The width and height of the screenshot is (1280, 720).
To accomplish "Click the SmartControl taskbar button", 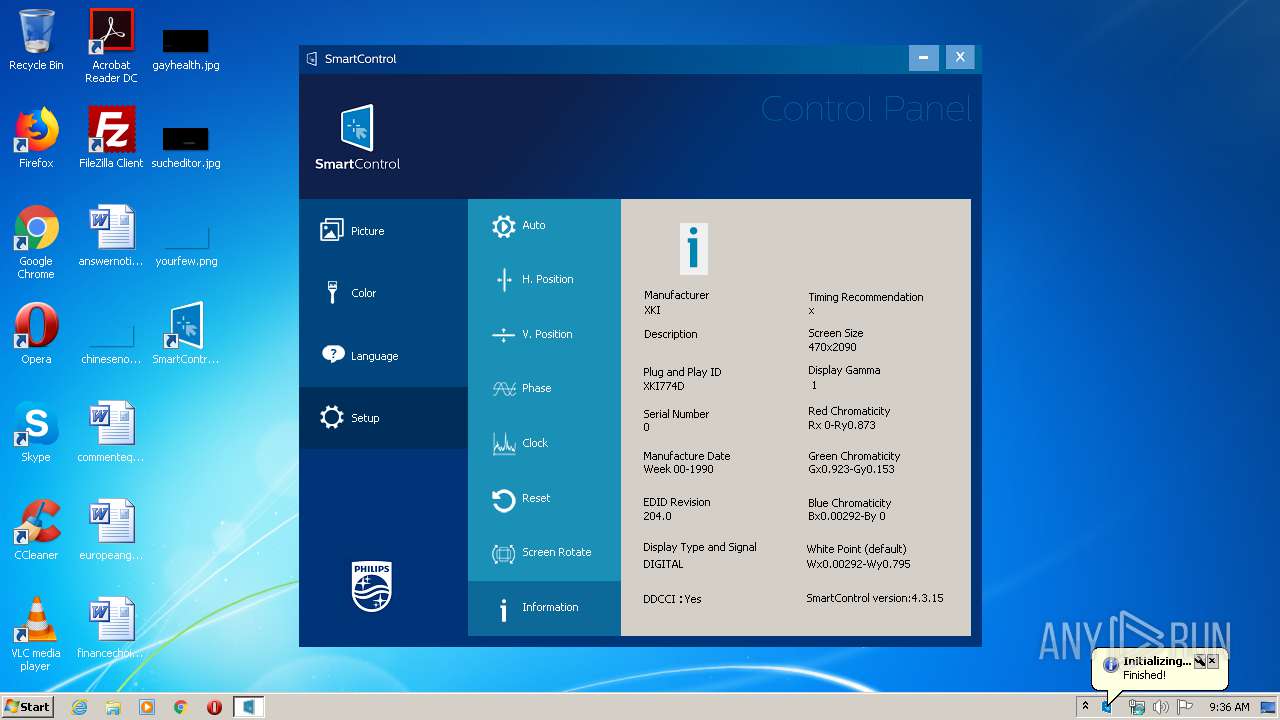I will pos(249,707).
